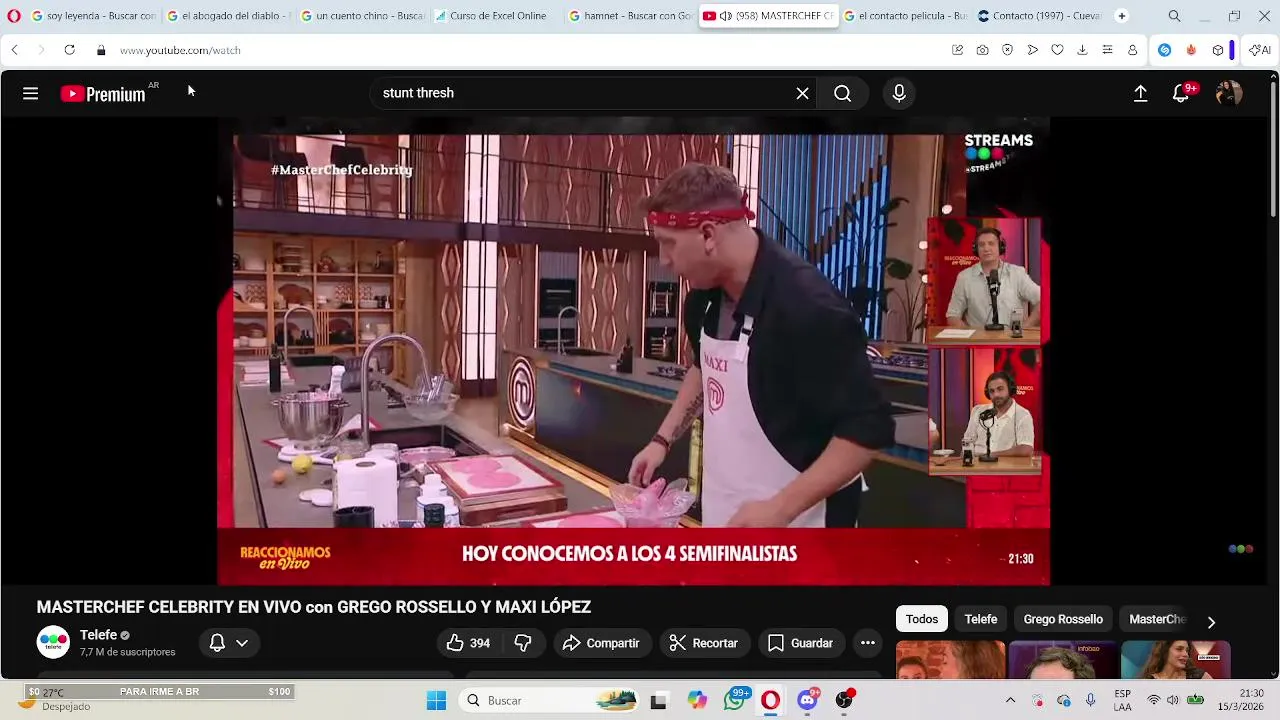Share the video via Compartir
Screen dimensions: 1280x720
click(x=602, y=643)
